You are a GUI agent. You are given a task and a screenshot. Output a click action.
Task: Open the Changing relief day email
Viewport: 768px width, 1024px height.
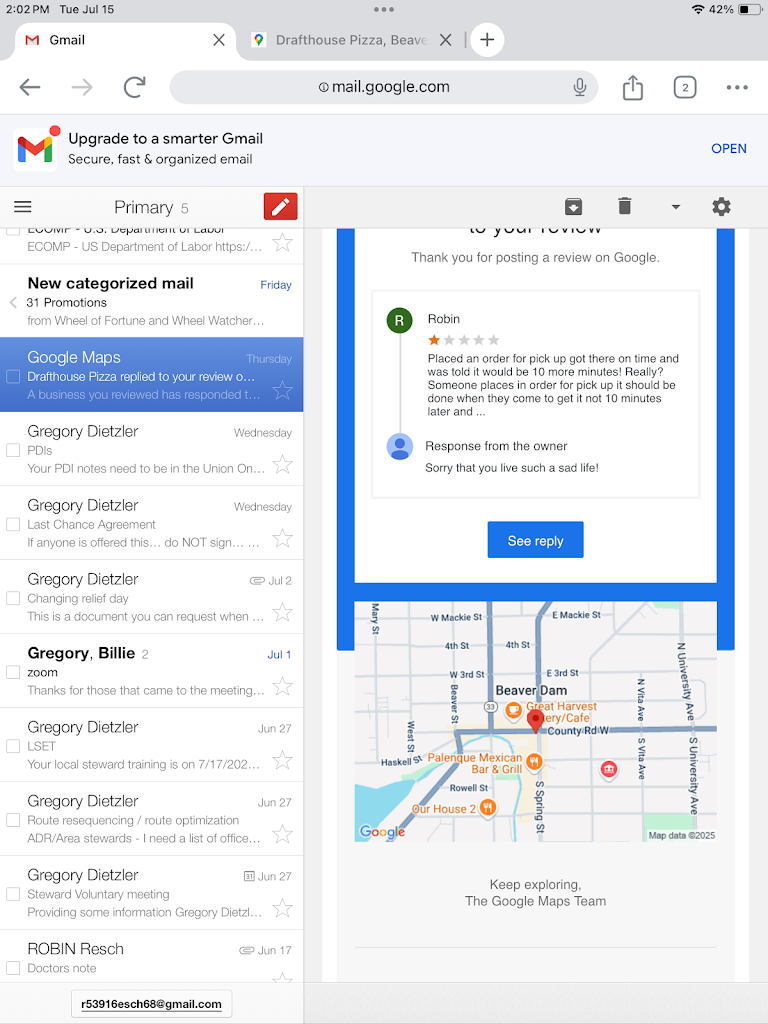(152, 596)
